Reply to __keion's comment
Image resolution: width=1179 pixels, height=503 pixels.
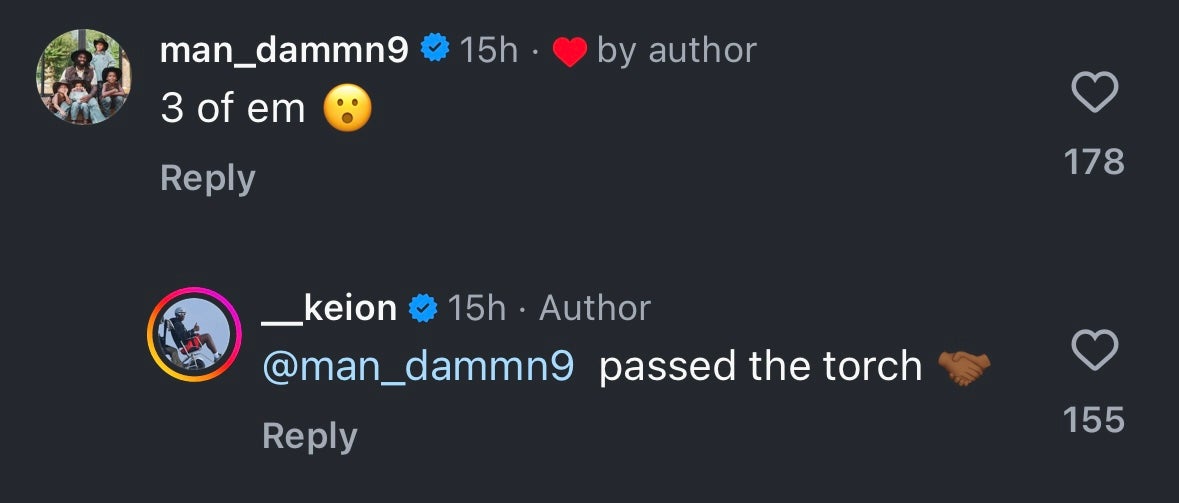coord(309,436)
